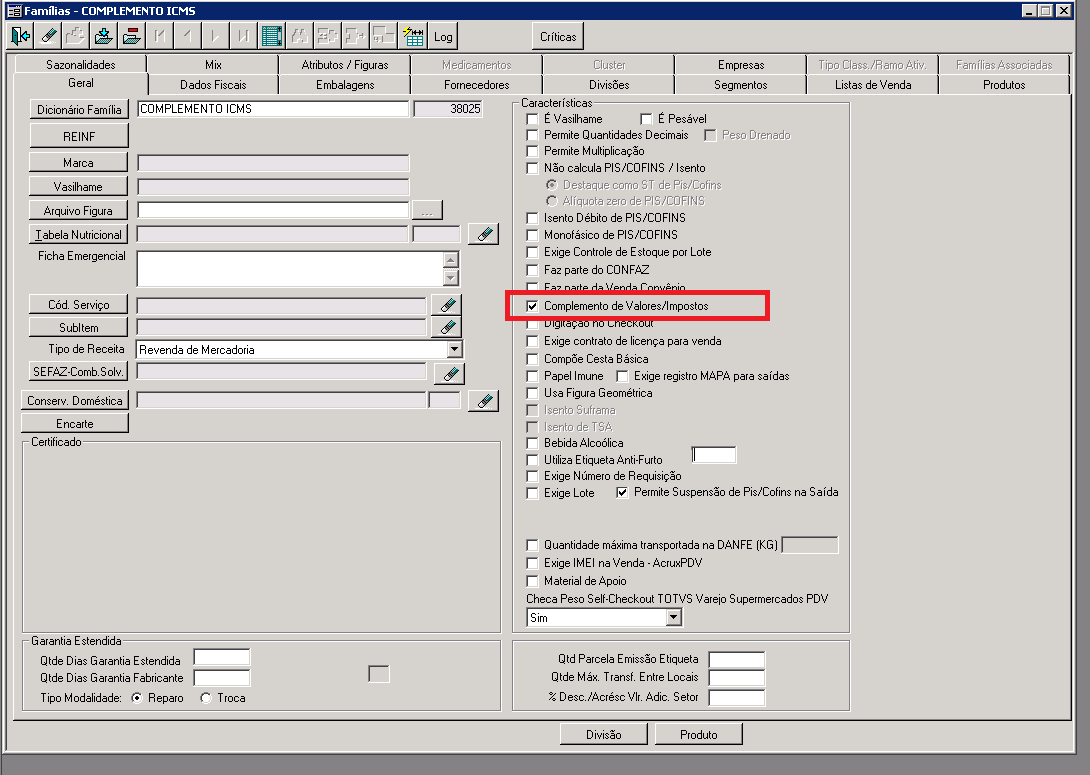Click the Divisão button at the bottom
The image size is (1090, 775).
[x=603, y=734]
